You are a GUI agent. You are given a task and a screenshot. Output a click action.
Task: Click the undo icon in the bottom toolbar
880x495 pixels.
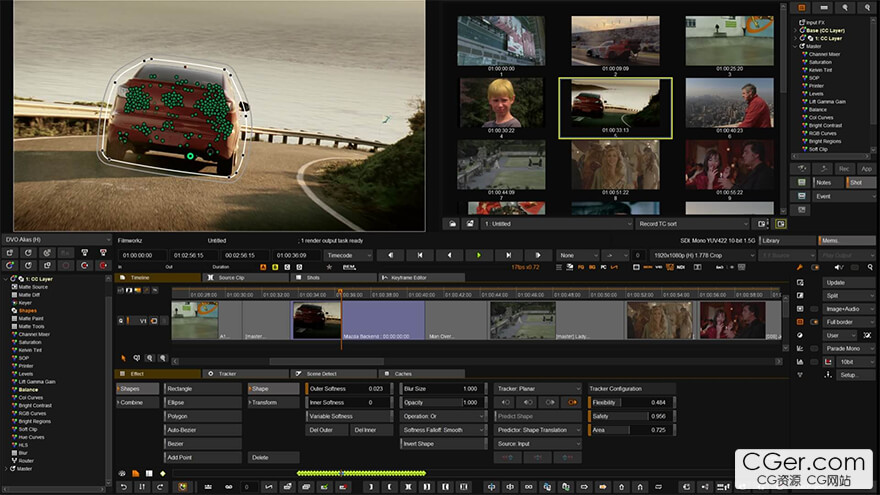click(x=123, y=487)
